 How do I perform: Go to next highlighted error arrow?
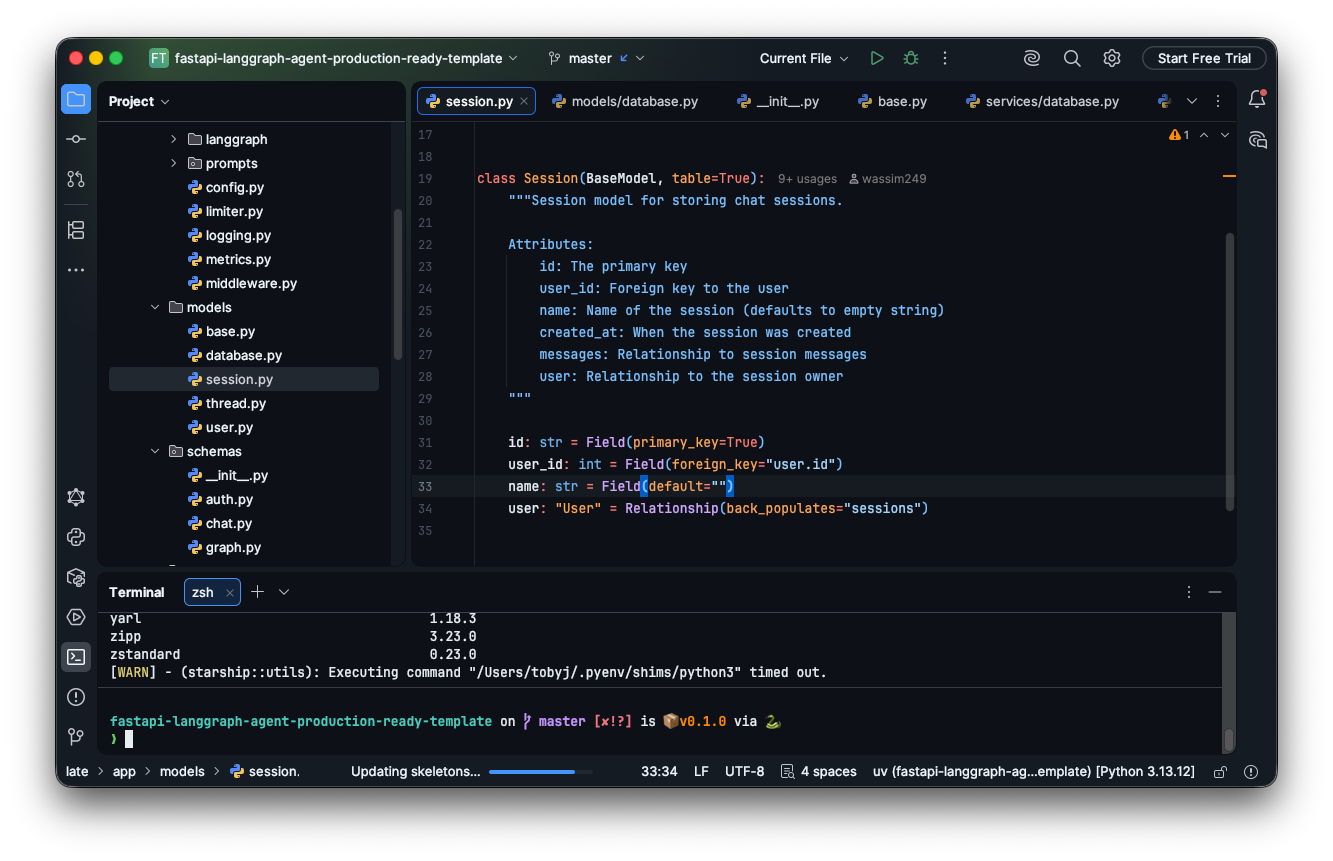coord(1225,135)
